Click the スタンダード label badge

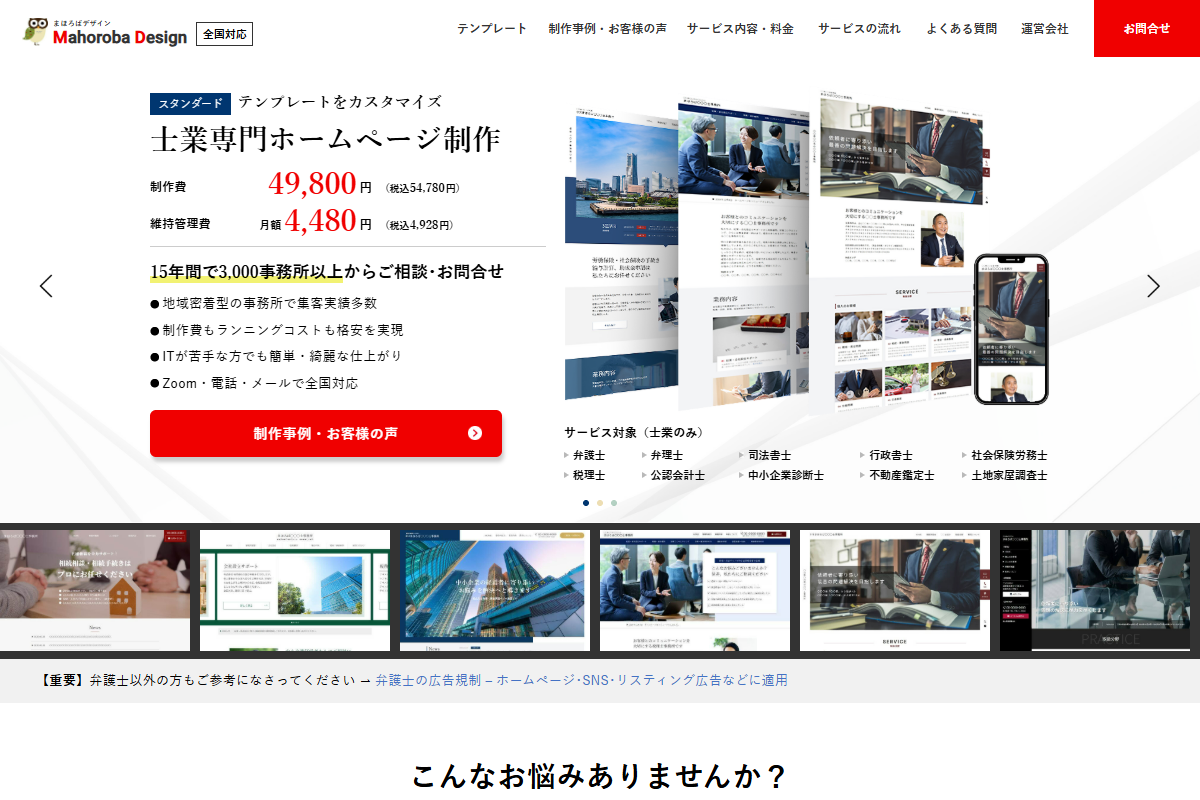191,103
